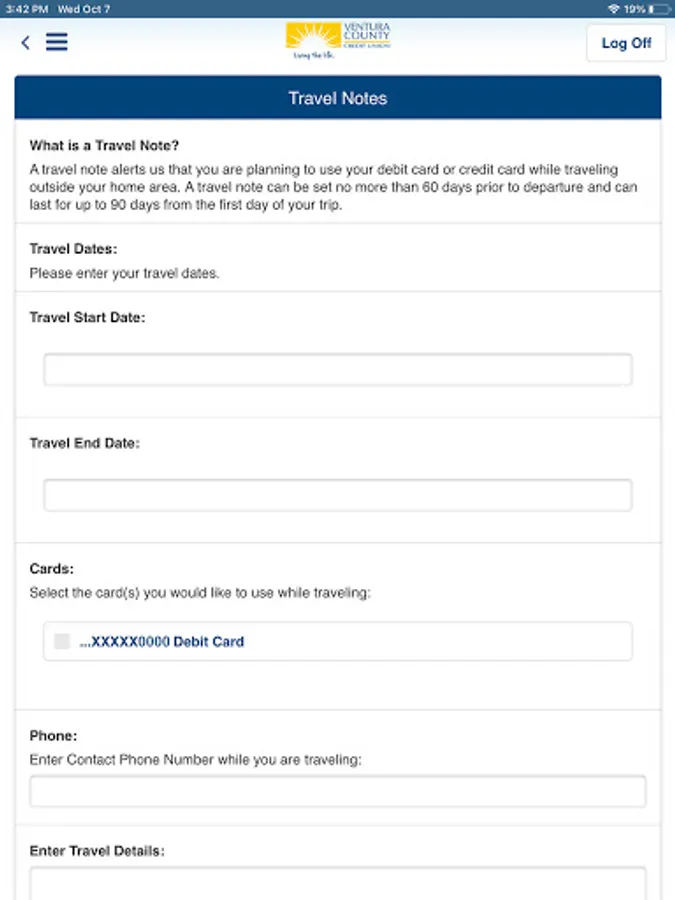The width and height of the screenshot is (675, 900).
Task: Tap the Ventura County Credit Union logo
Action: [x=338, y=41]
